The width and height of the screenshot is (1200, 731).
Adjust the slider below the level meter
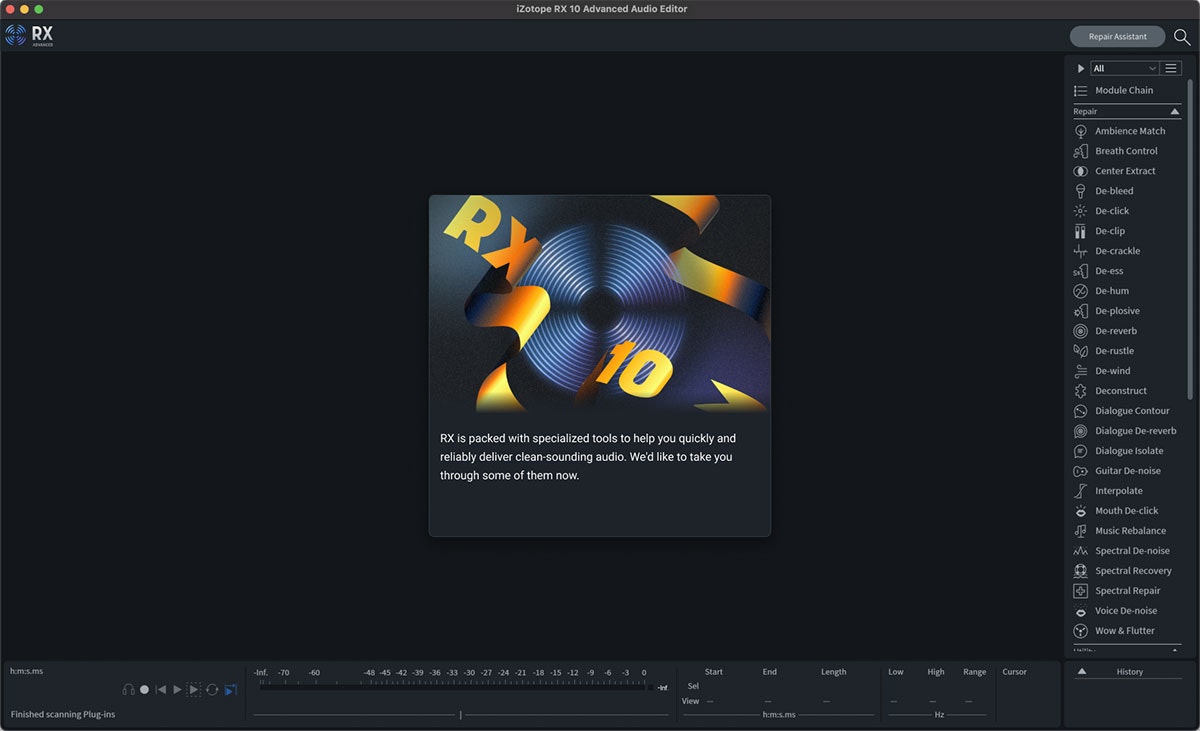pyautogui.click(x=460, y=714)
